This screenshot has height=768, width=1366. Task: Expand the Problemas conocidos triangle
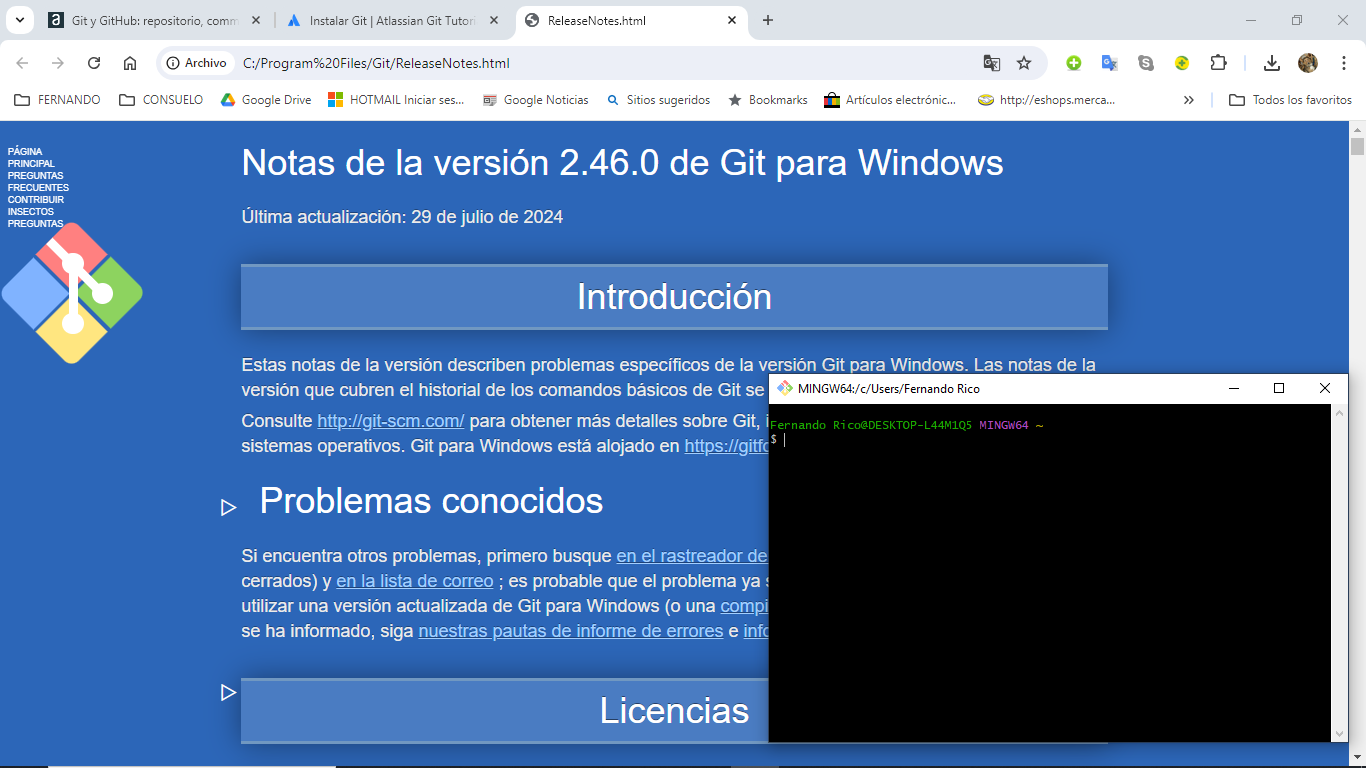click(228, 507)
